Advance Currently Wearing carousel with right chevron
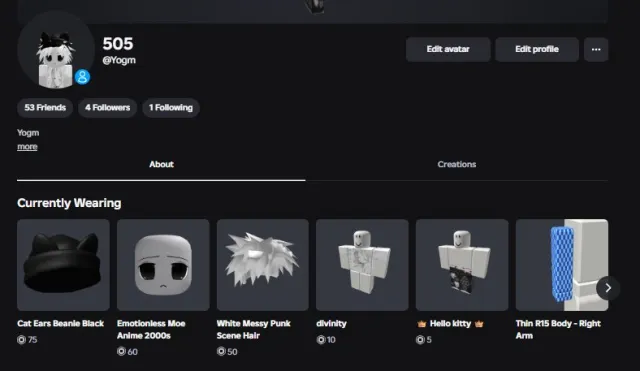This screenshot has height=371, width=640. (608, 288)
